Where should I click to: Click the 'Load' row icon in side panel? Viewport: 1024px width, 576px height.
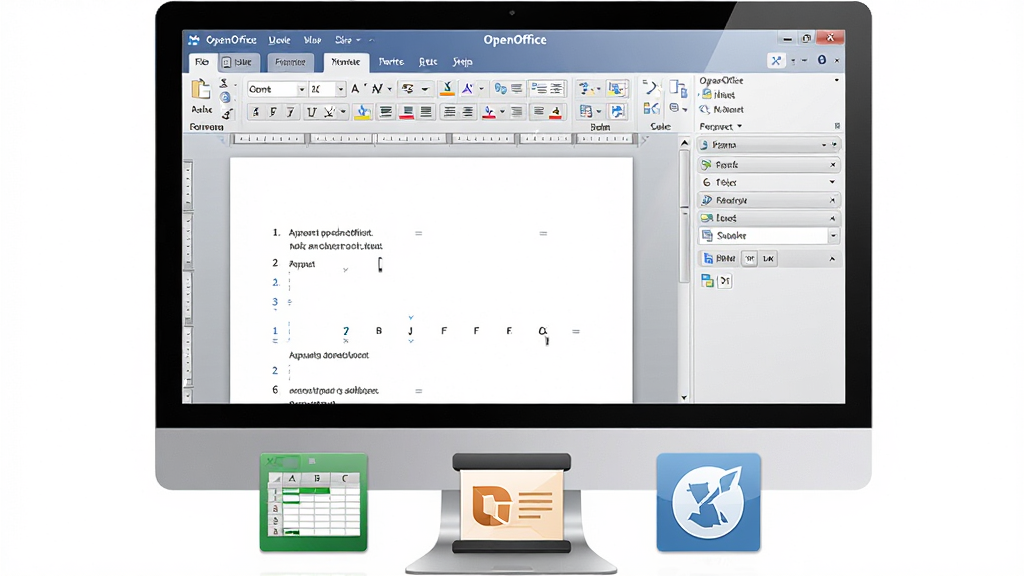[x=707, y=217]
